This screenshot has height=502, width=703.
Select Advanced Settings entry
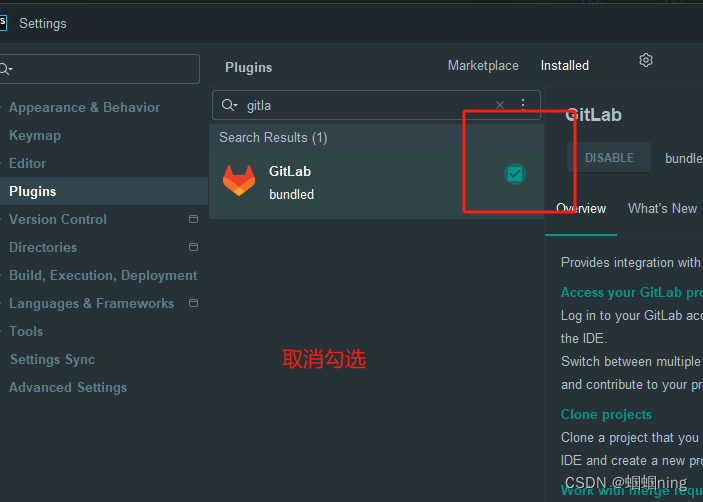coord(68,388)
